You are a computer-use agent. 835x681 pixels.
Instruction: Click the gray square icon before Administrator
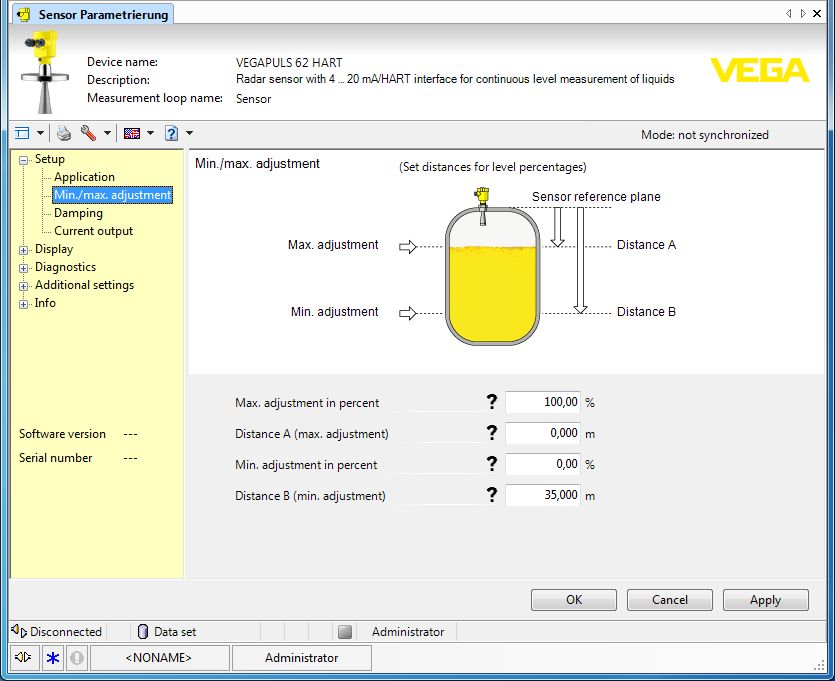click(x=345, y=631)
